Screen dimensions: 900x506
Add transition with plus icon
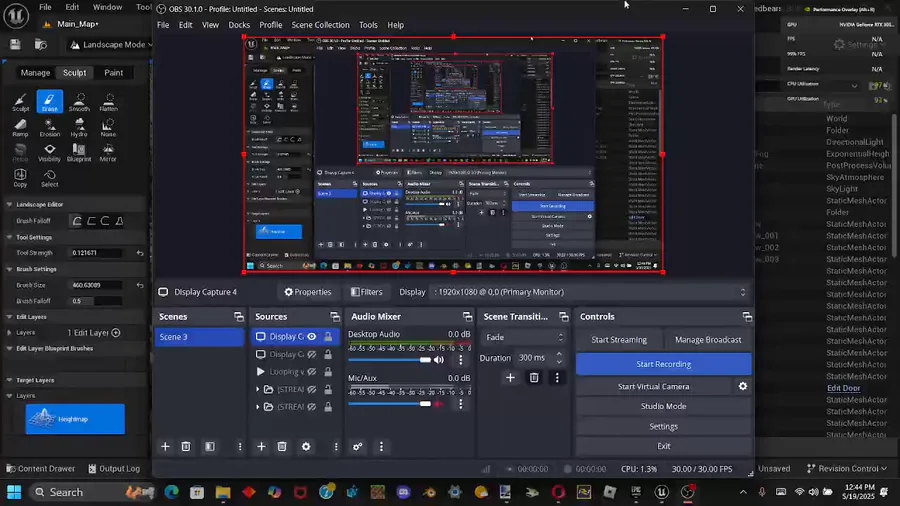[510, 377]
